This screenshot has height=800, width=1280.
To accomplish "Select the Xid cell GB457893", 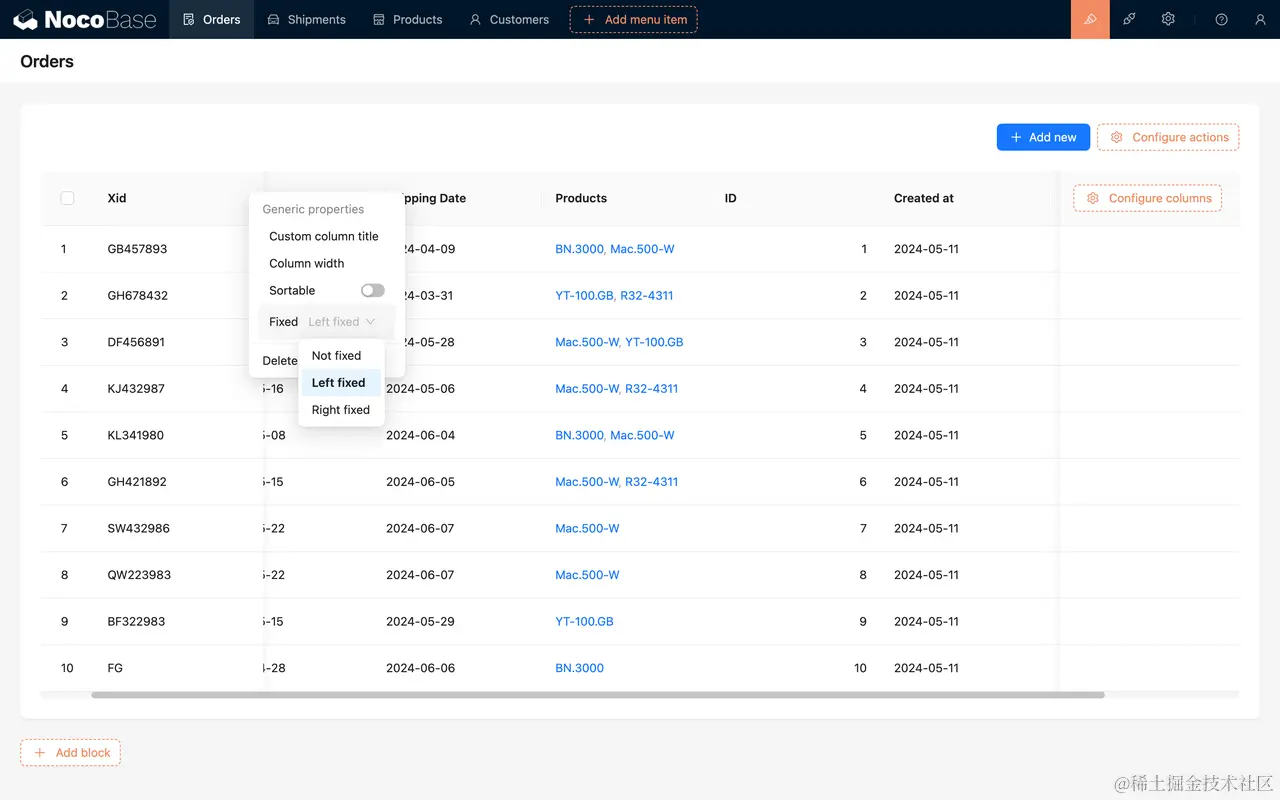I will tap(137, 249).
